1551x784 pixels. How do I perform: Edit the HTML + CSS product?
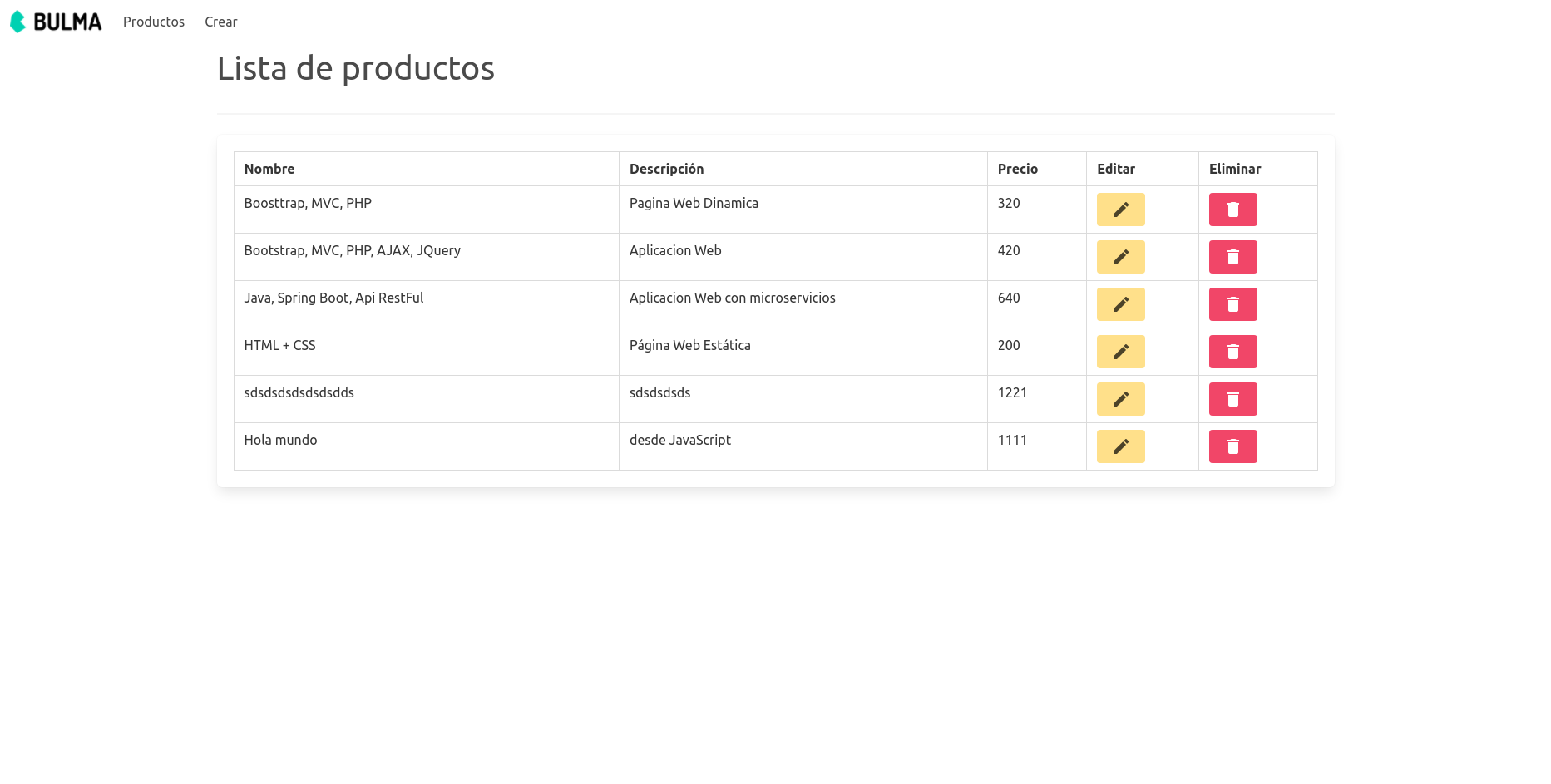pos(1120,352)
